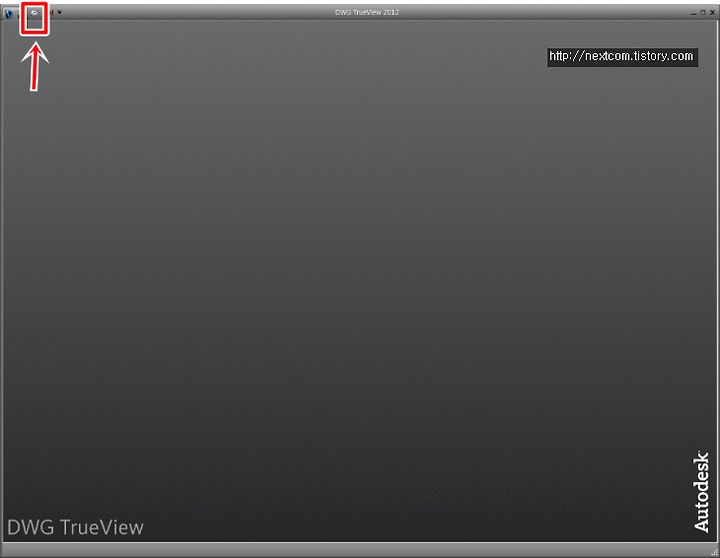The height and width of the screenshot is (558, 720).
Task: Click the Open file icon in quick access toolbar
Action: (x=34, y=13)
